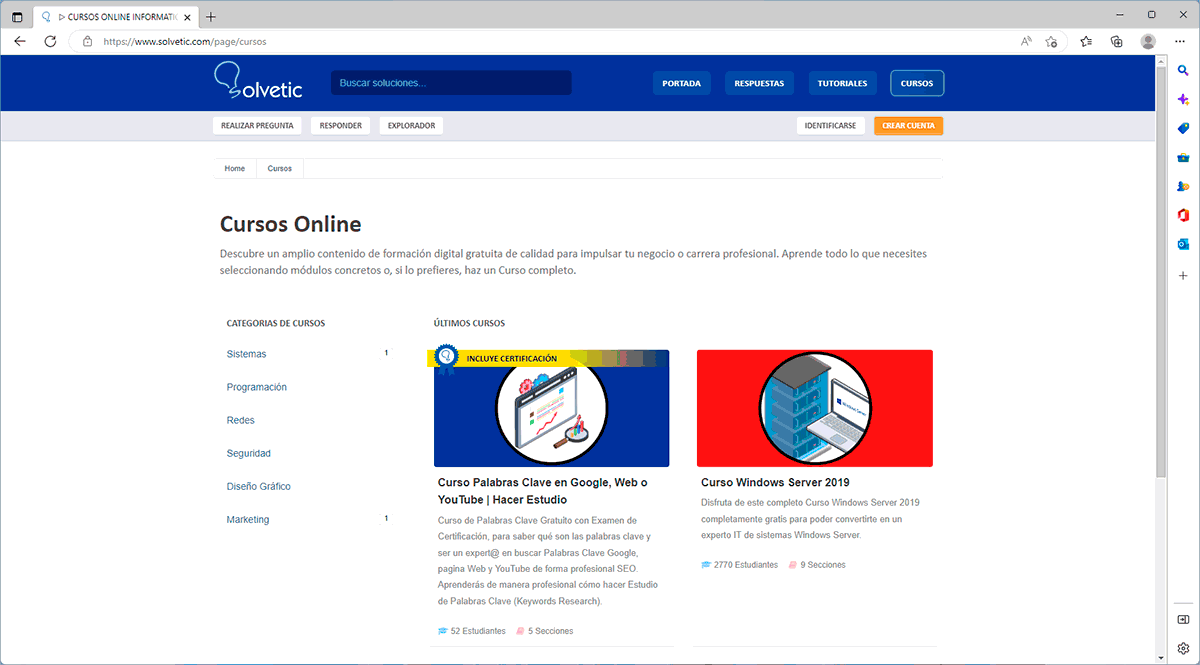Click the CATEGORIAS DE CURSOS heading
1200x665 pixels.
coord(276,323)
